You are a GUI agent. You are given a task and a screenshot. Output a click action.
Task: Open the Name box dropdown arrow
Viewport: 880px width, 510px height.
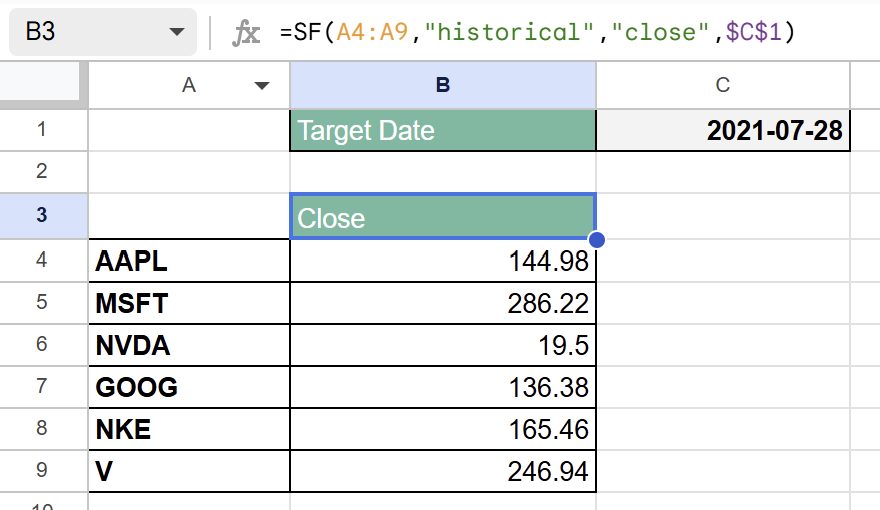coord(177,32)
